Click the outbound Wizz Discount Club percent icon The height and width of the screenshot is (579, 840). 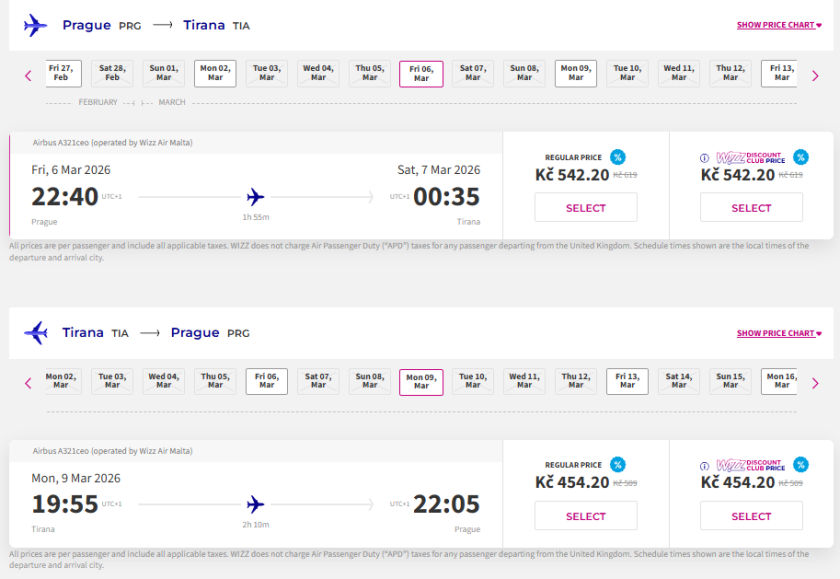tap(800, 157)
